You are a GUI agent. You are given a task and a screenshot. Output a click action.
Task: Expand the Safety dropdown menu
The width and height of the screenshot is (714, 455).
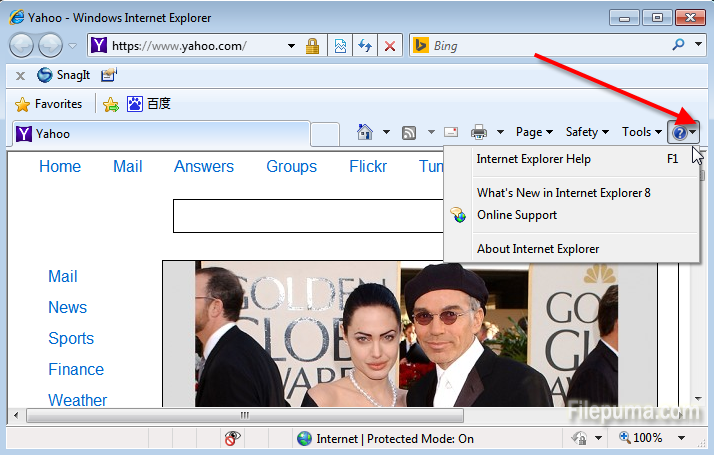point(587,132)
